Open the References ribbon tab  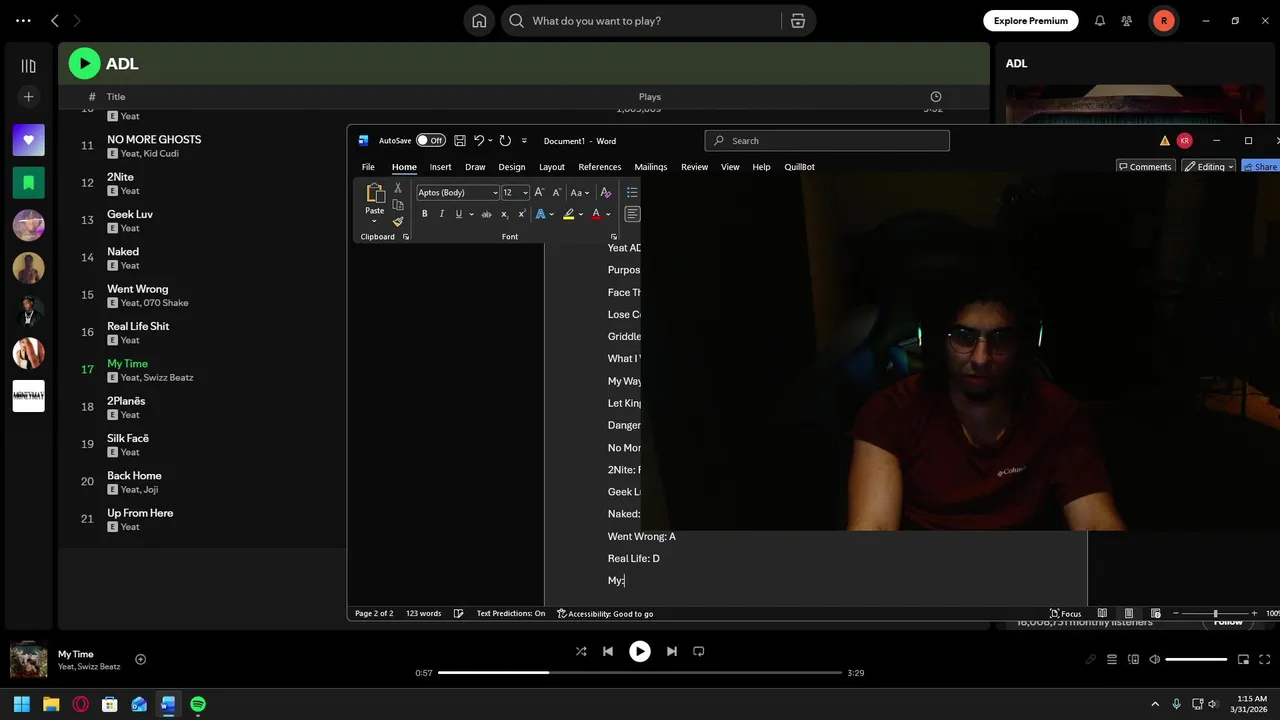[x=600, y=167]
